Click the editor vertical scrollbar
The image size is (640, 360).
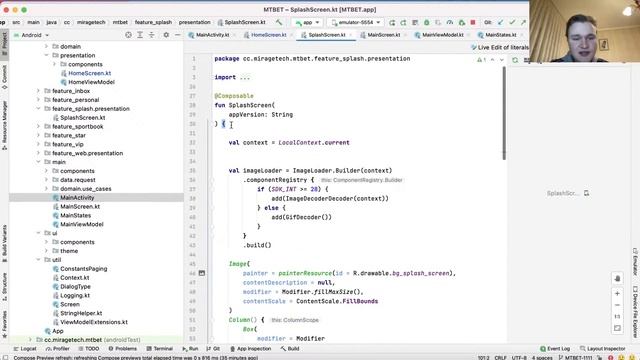pyautogui.click(x=504, y=113)
